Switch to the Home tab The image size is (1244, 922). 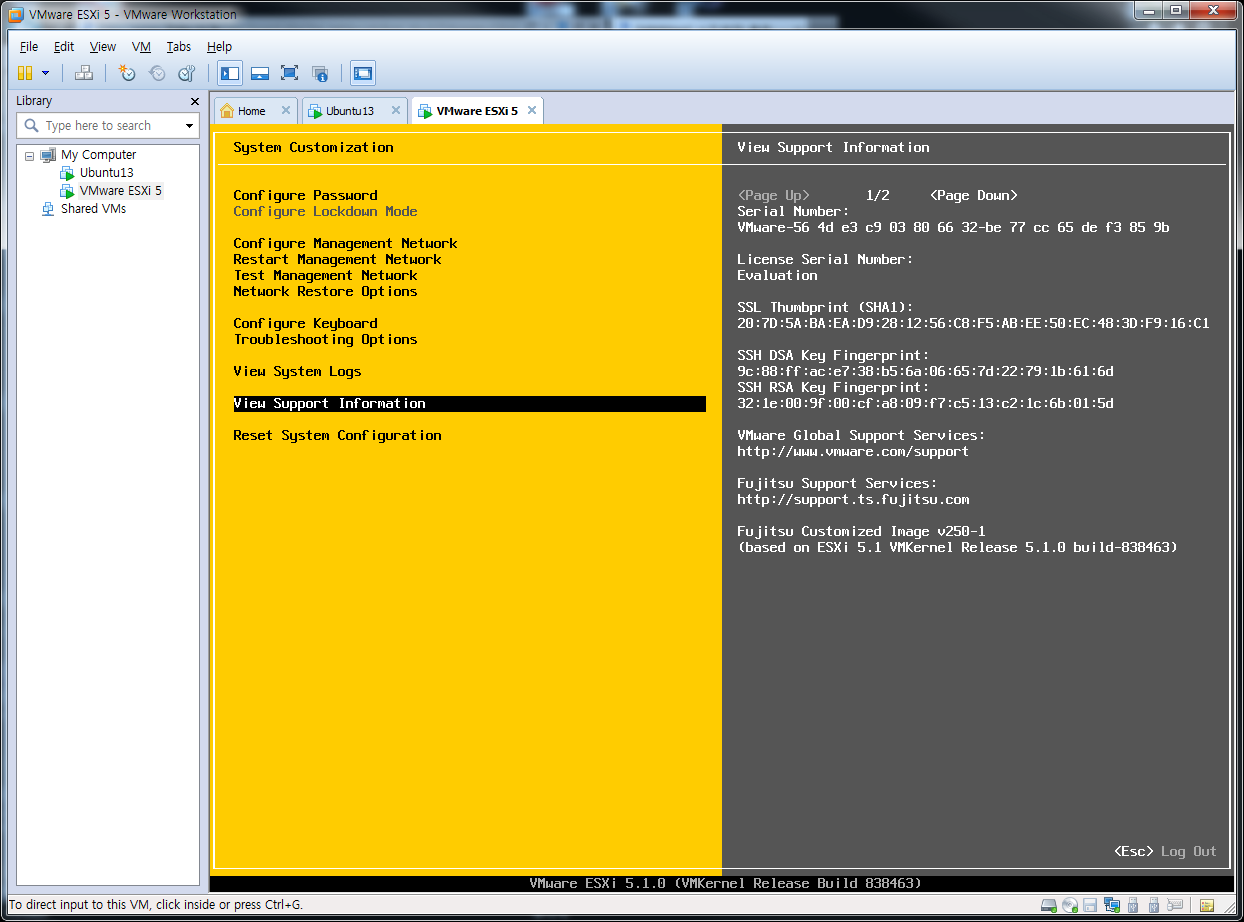coord(251,111)
